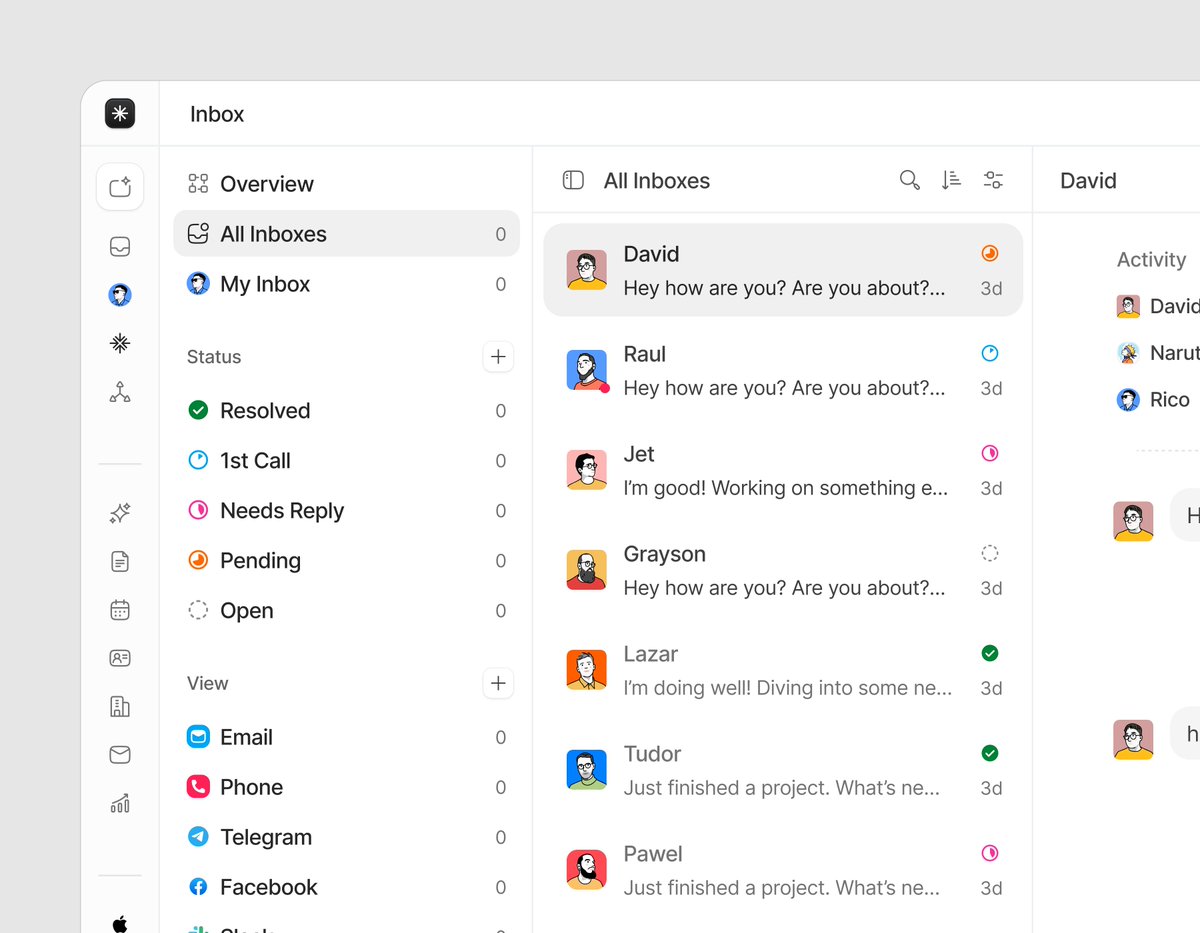Open the contact card icon in rail
Viewport: 1200px width, 933px height.
pos(120,658)
